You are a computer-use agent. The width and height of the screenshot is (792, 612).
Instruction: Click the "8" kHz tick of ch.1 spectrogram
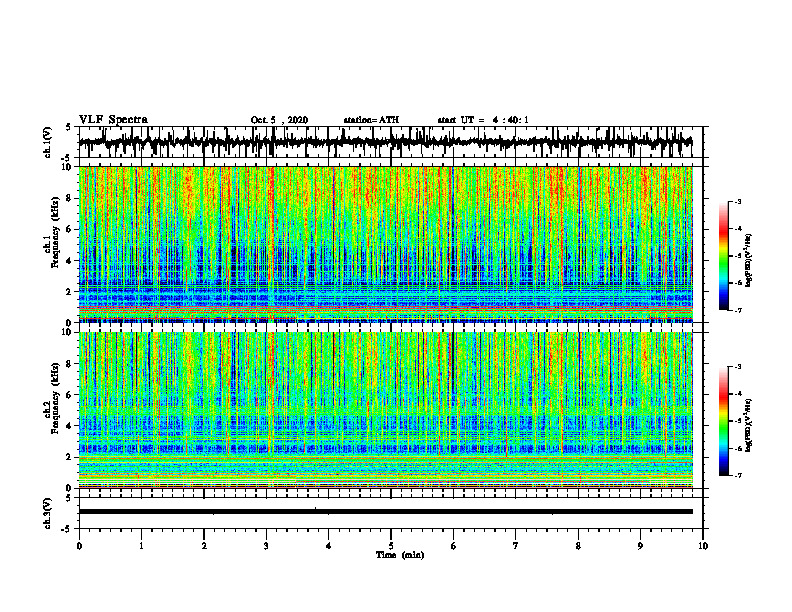[x=70, y=198]
